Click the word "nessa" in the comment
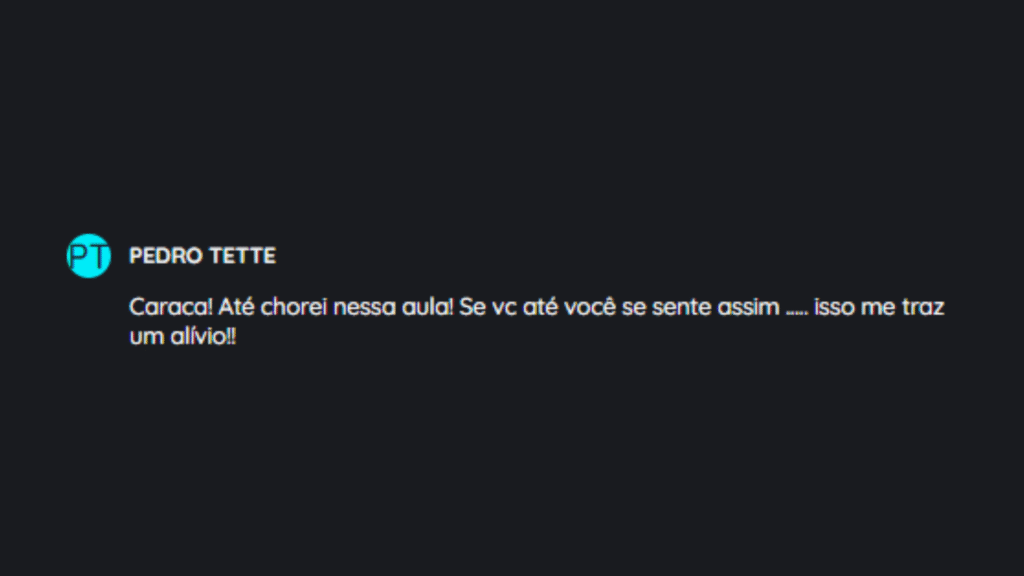The height and width of the screenshot is (576, 1024). 361,307
